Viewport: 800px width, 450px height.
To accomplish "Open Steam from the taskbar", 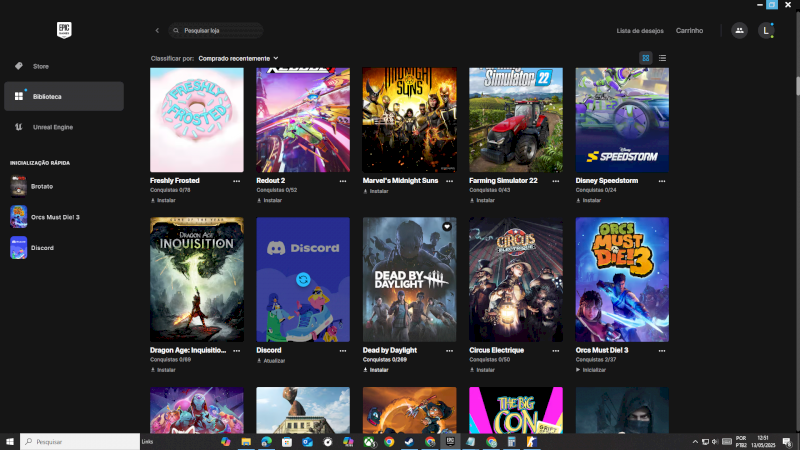I will click(409, 442).
